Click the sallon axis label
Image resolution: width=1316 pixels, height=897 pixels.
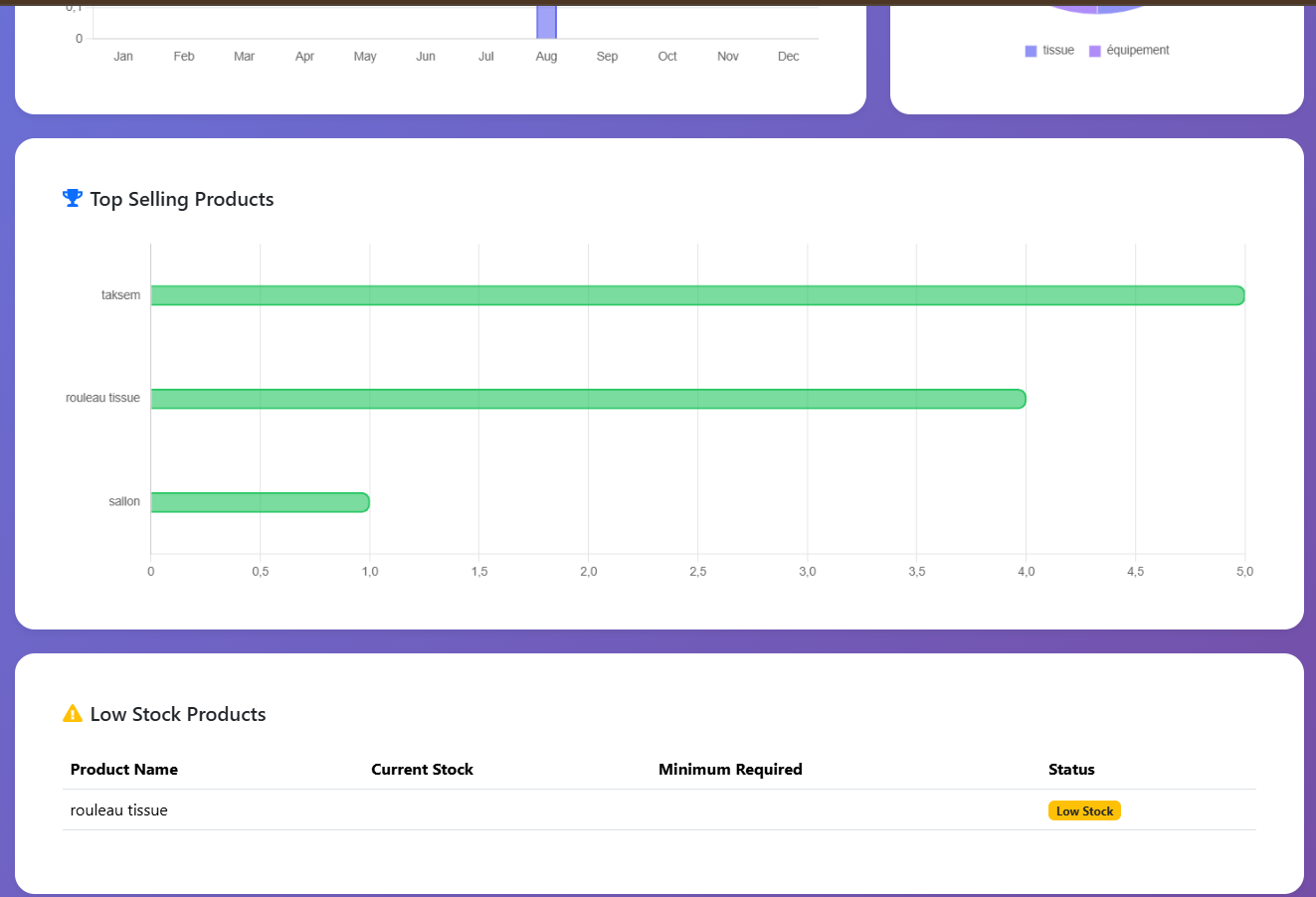click(x=124, y=501)
